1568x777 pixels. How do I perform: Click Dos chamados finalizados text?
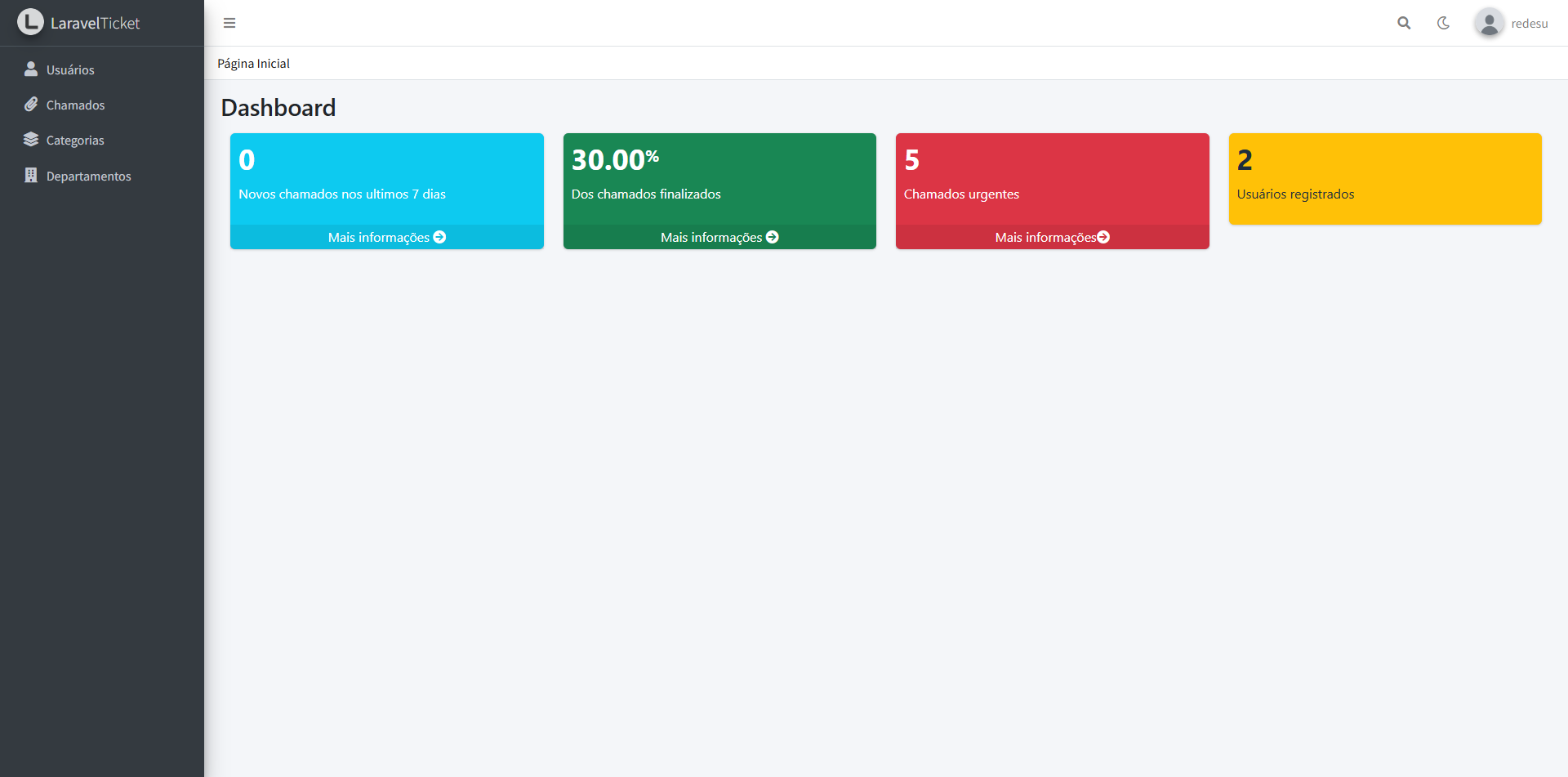click(646, 194)
